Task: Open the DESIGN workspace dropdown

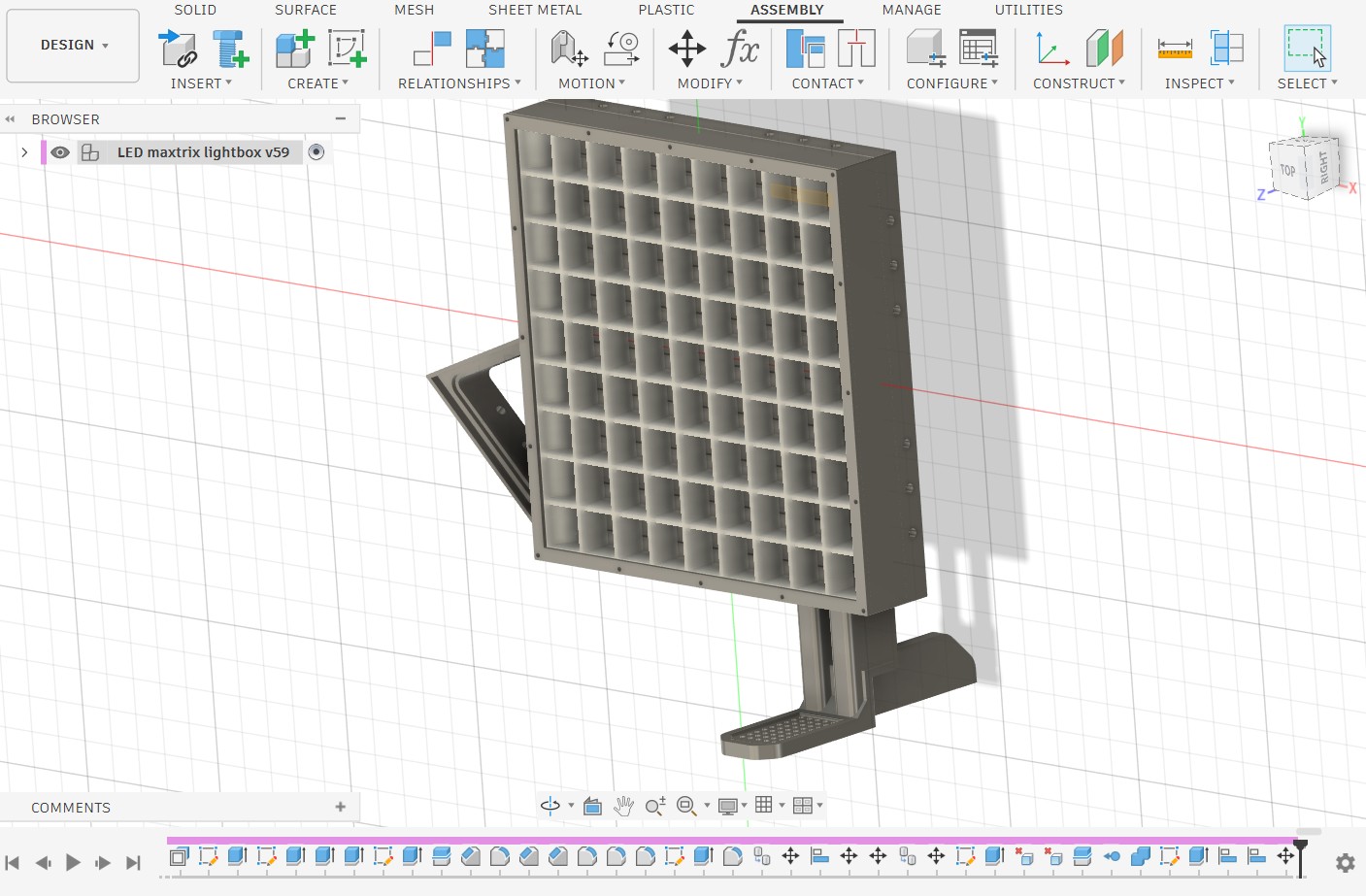Action: 73,46
